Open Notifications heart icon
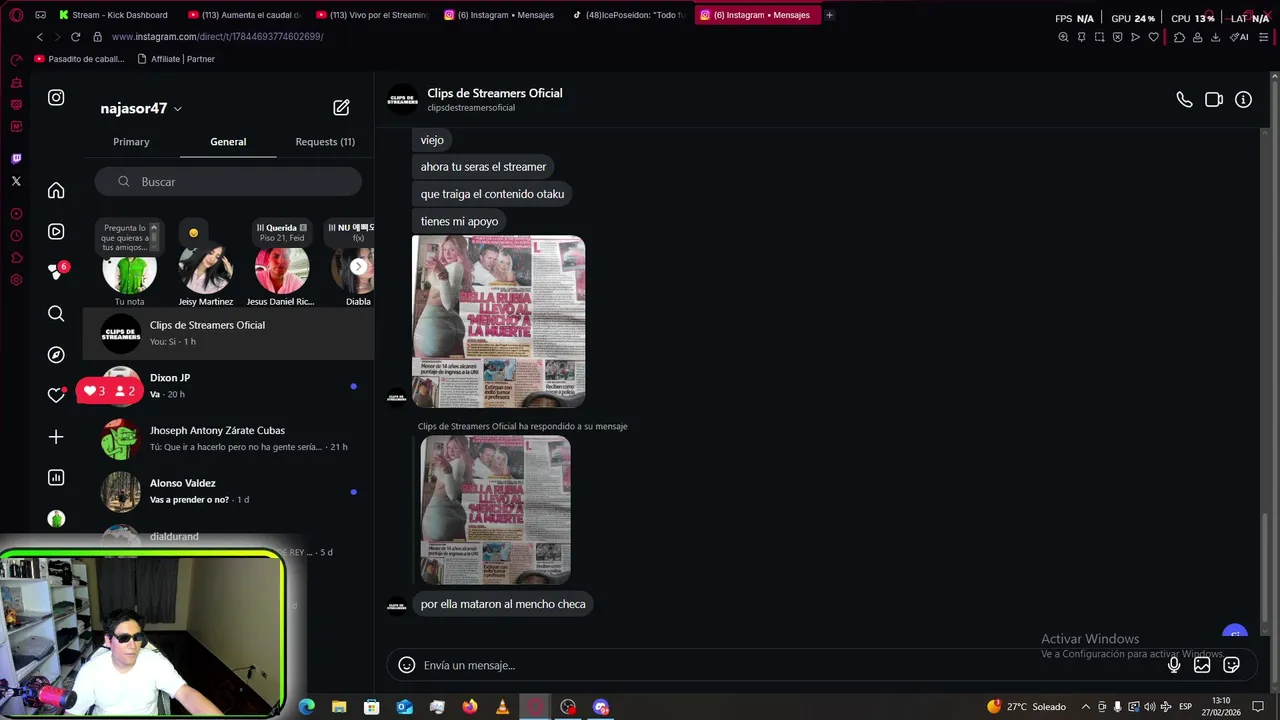1280x720 pixels. (56, 396)
